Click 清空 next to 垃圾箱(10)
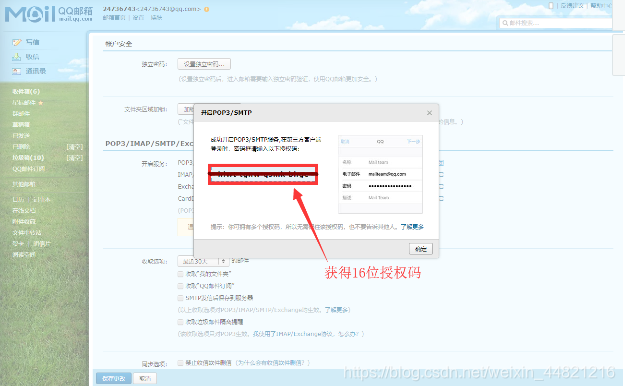The width and height of the screenshot is (625, 391). (x=75, y=158)
